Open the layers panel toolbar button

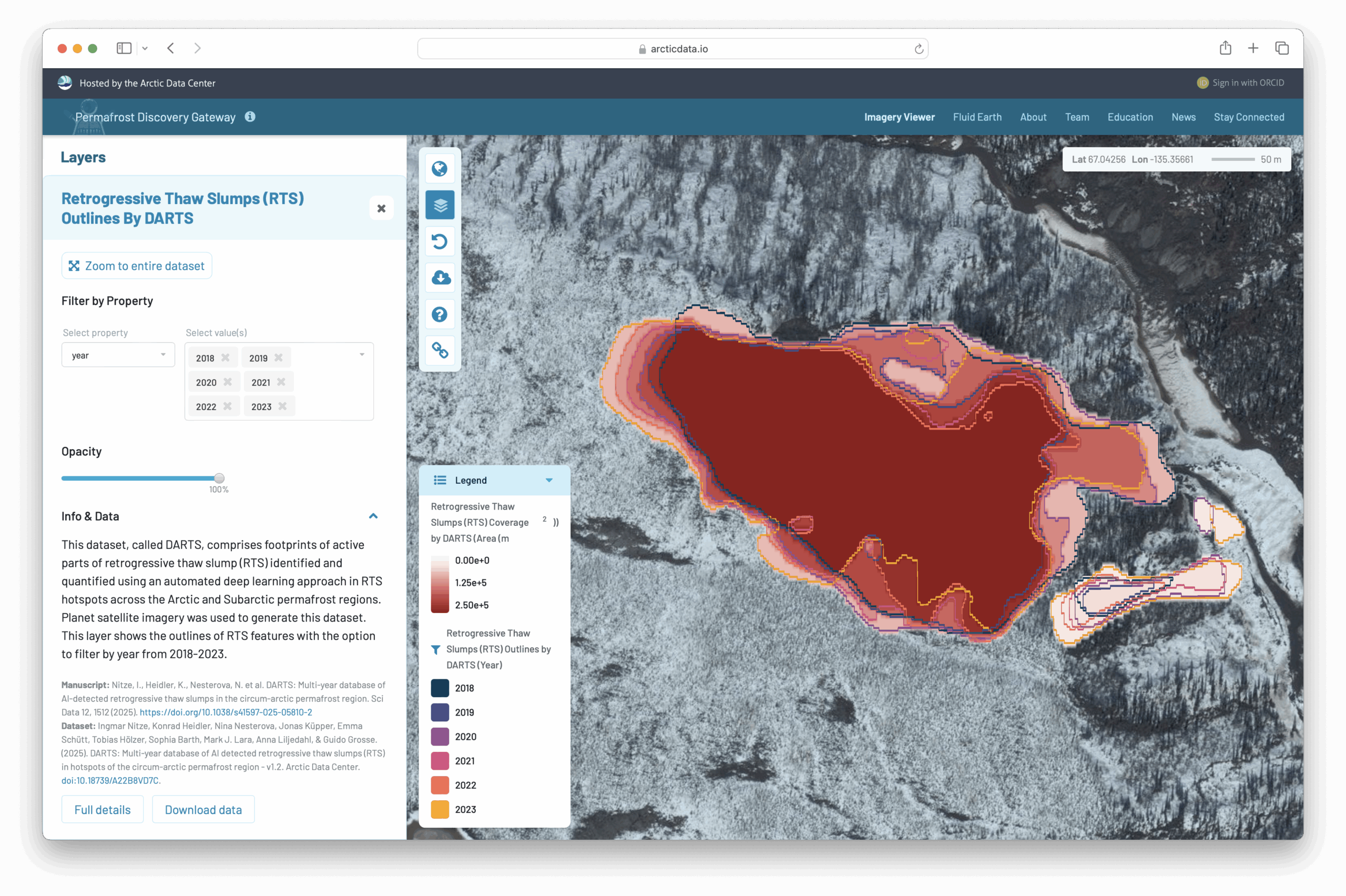tap(440, 205)
